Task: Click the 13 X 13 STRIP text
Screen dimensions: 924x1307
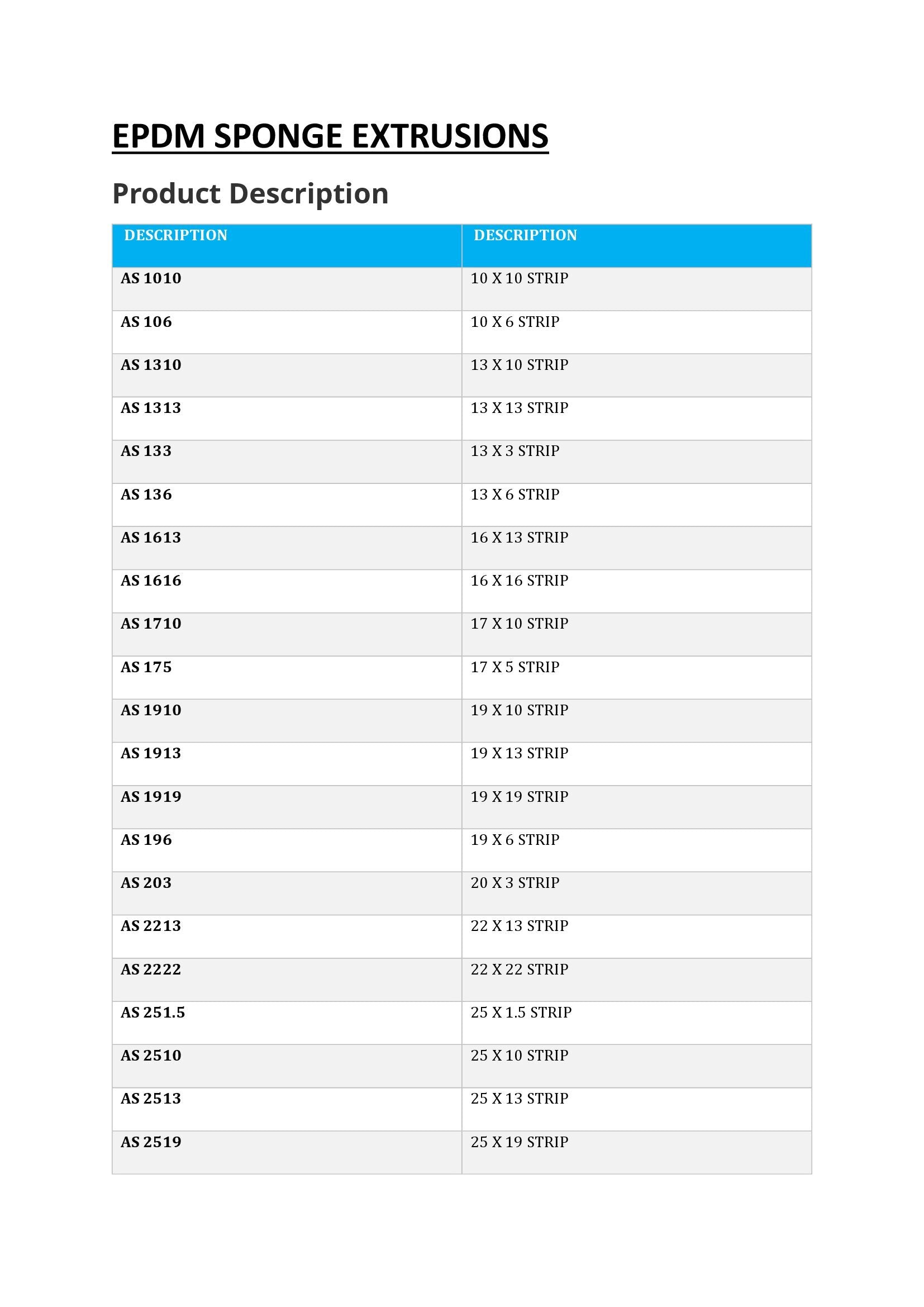Action: click(519, 408)
